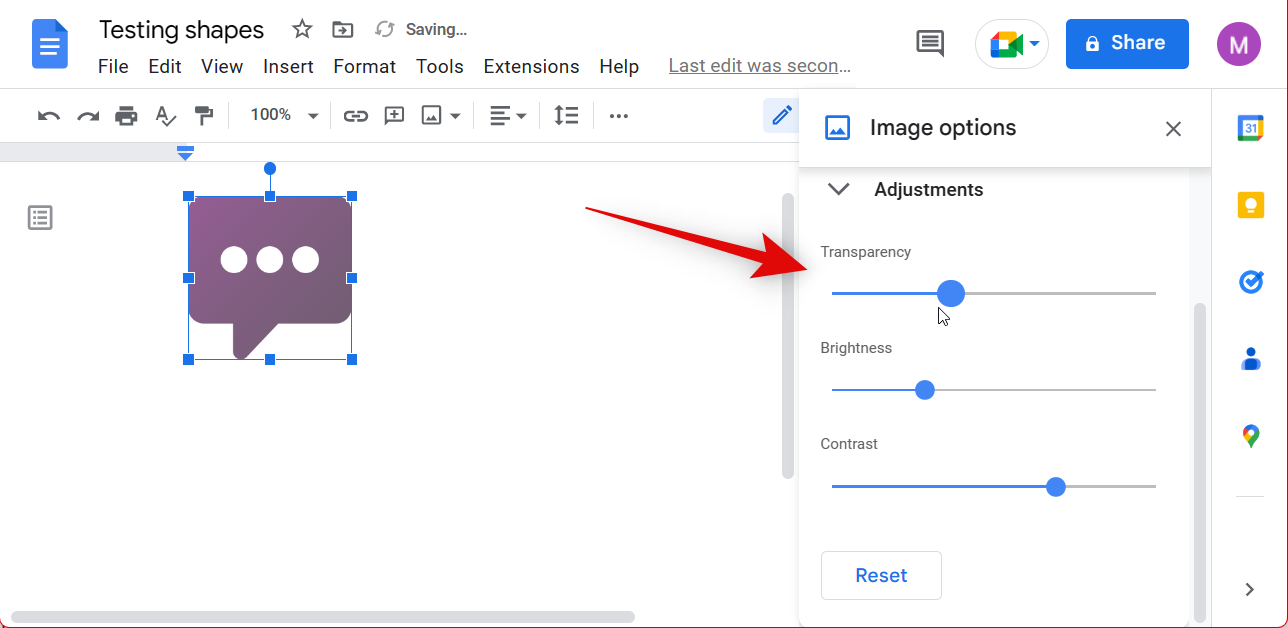Collapse the Adjustments section
The image size is (1288, 628).
coord(839,189)
